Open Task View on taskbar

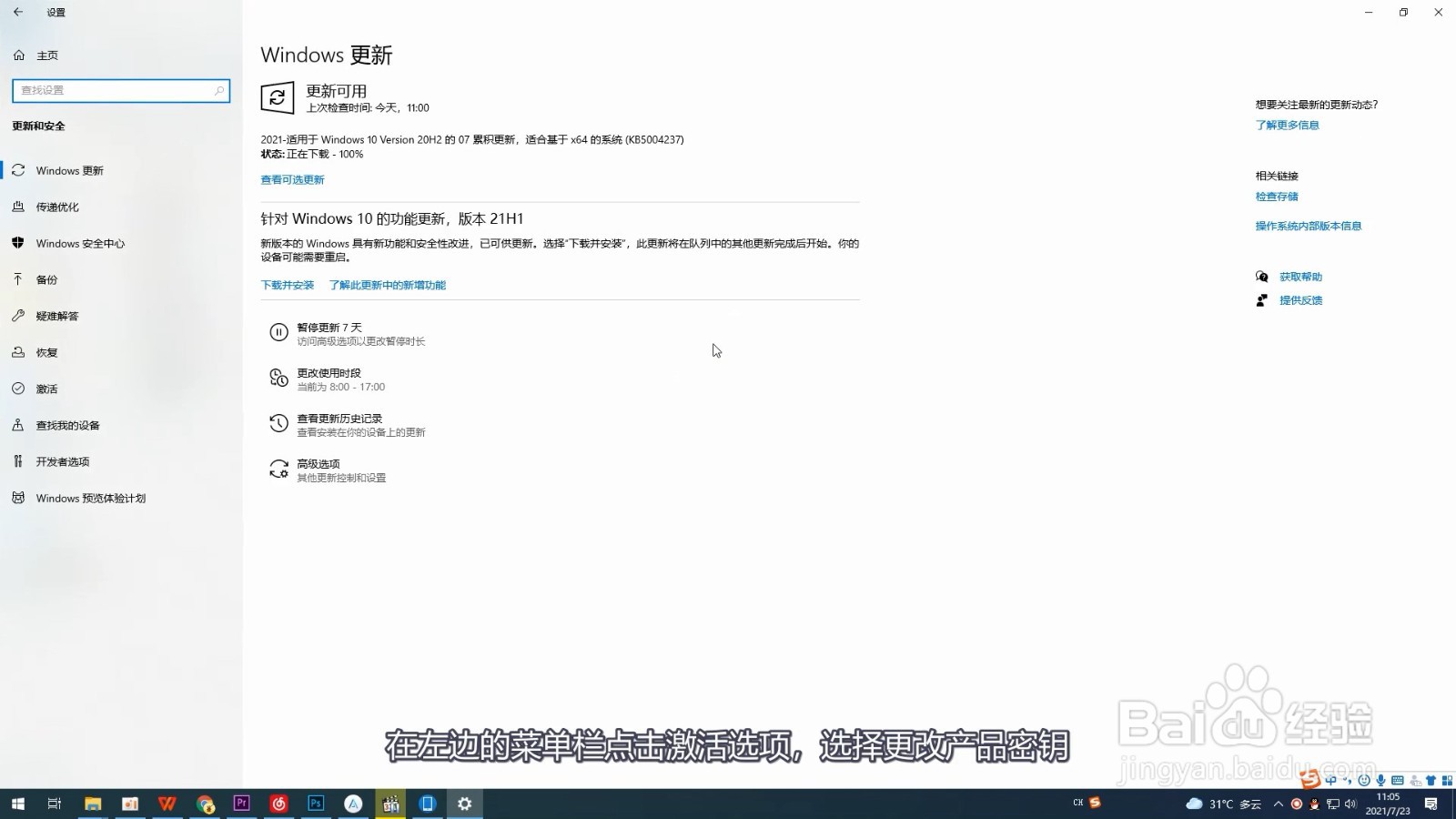pyautogui.click(x=55, y=804)
